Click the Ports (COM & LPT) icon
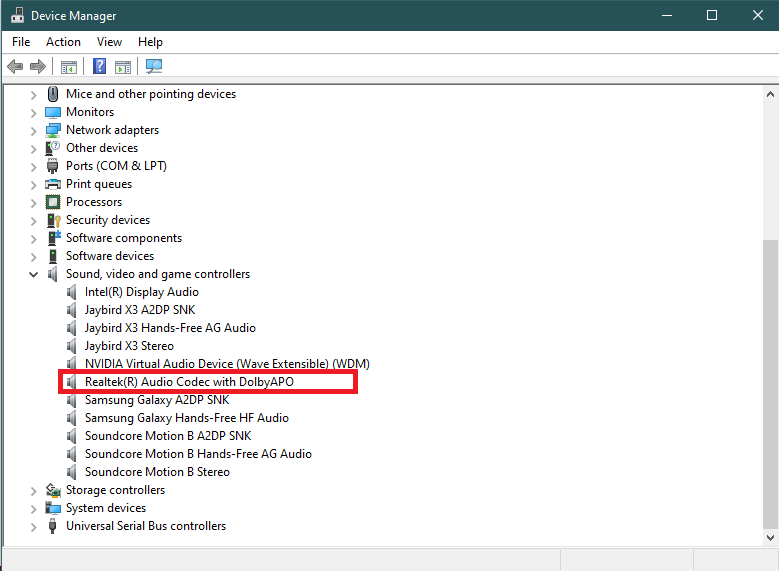Viewport: 779px width, 571px height. 52,166
